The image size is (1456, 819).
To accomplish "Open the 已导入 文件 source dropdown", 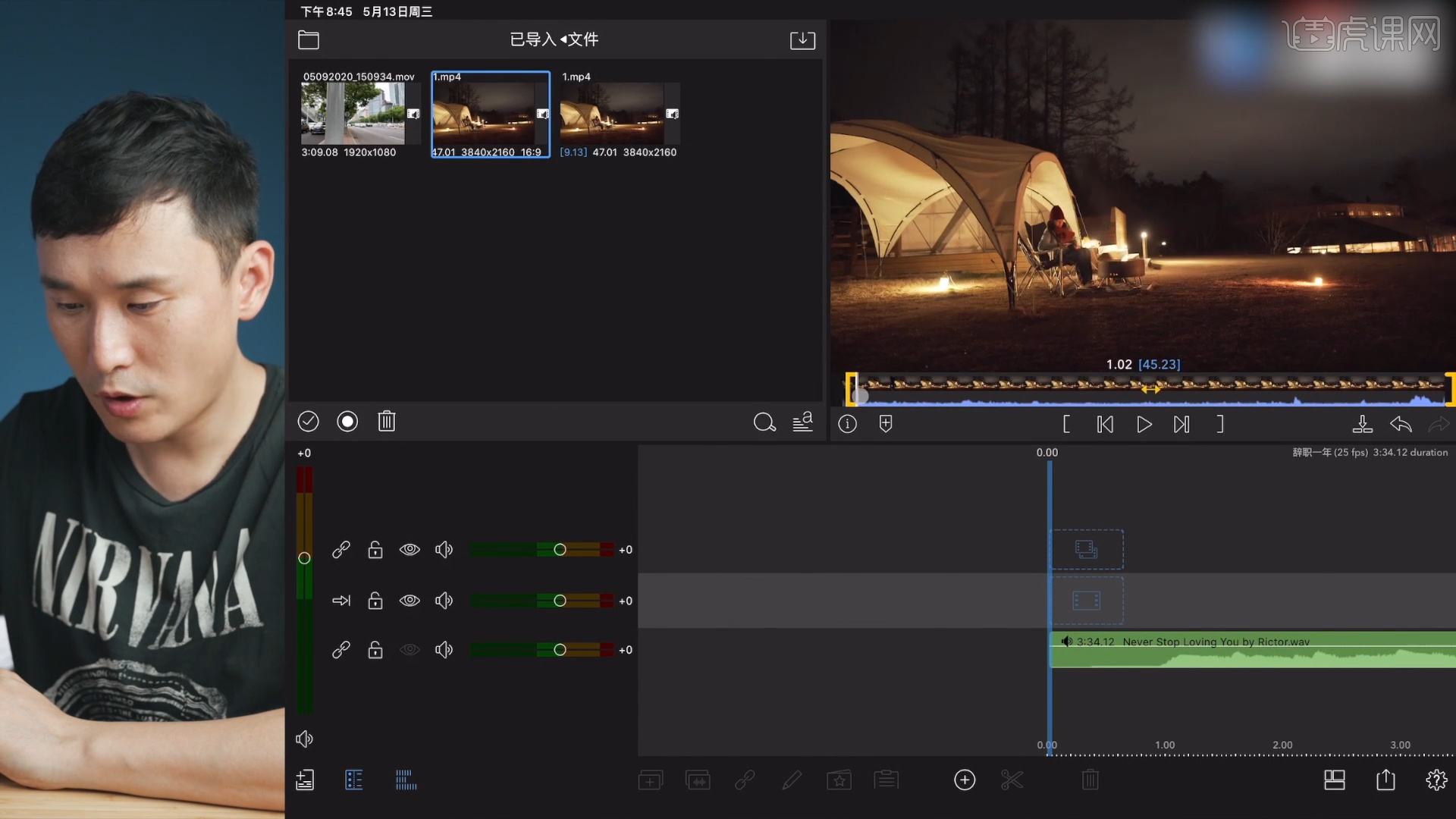I will [x=554, y=39].
